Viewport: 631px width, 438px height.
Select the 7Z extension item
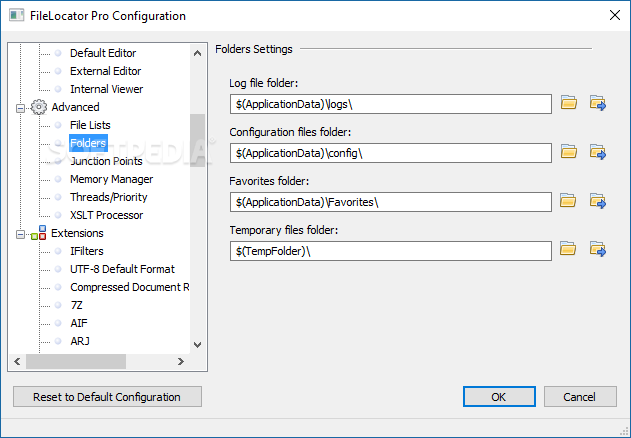(x=76, y=305)
